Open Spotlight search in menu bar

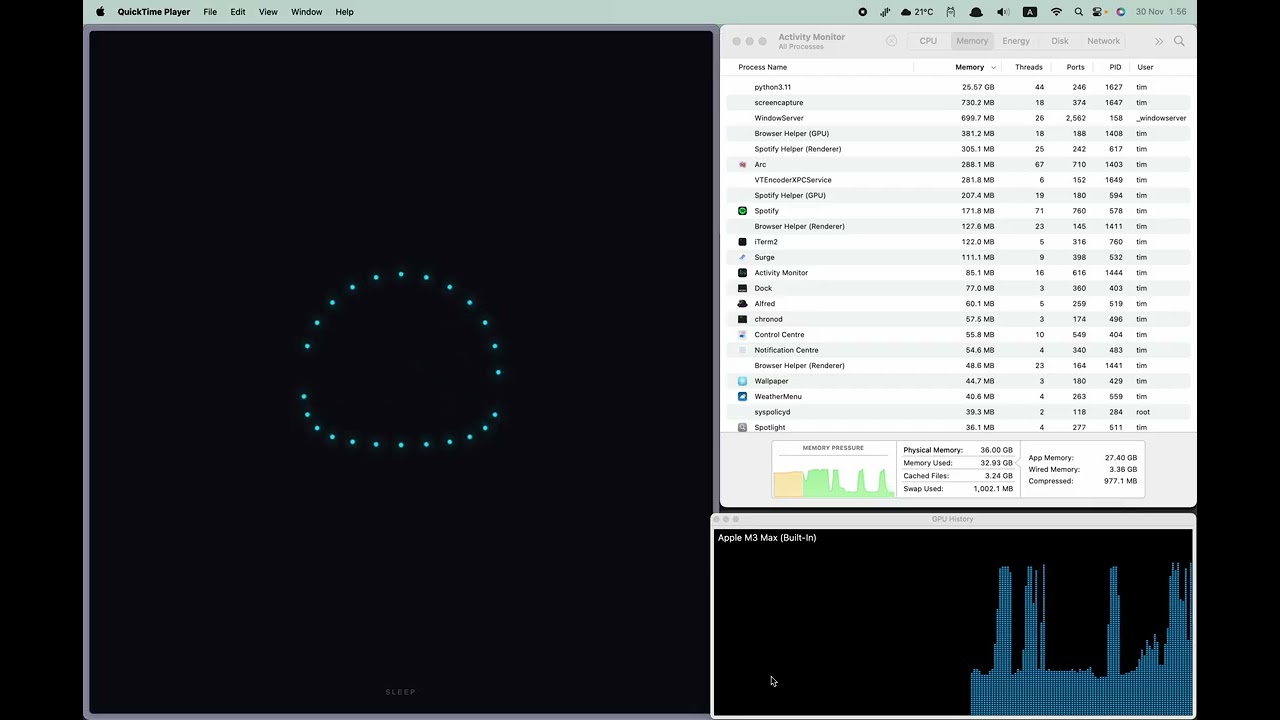[x=1078, y=12]
